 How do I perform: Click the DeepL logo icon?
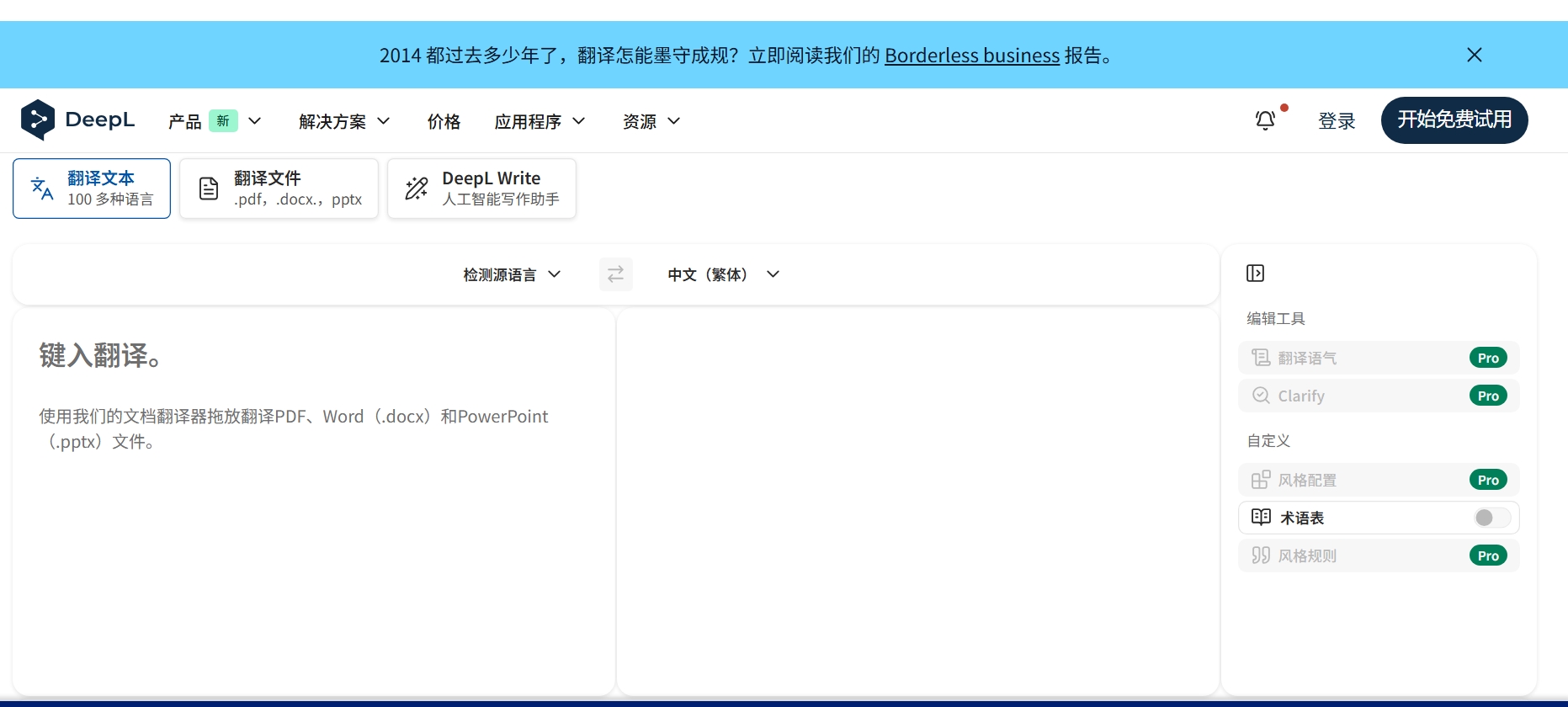coord(38,120)
